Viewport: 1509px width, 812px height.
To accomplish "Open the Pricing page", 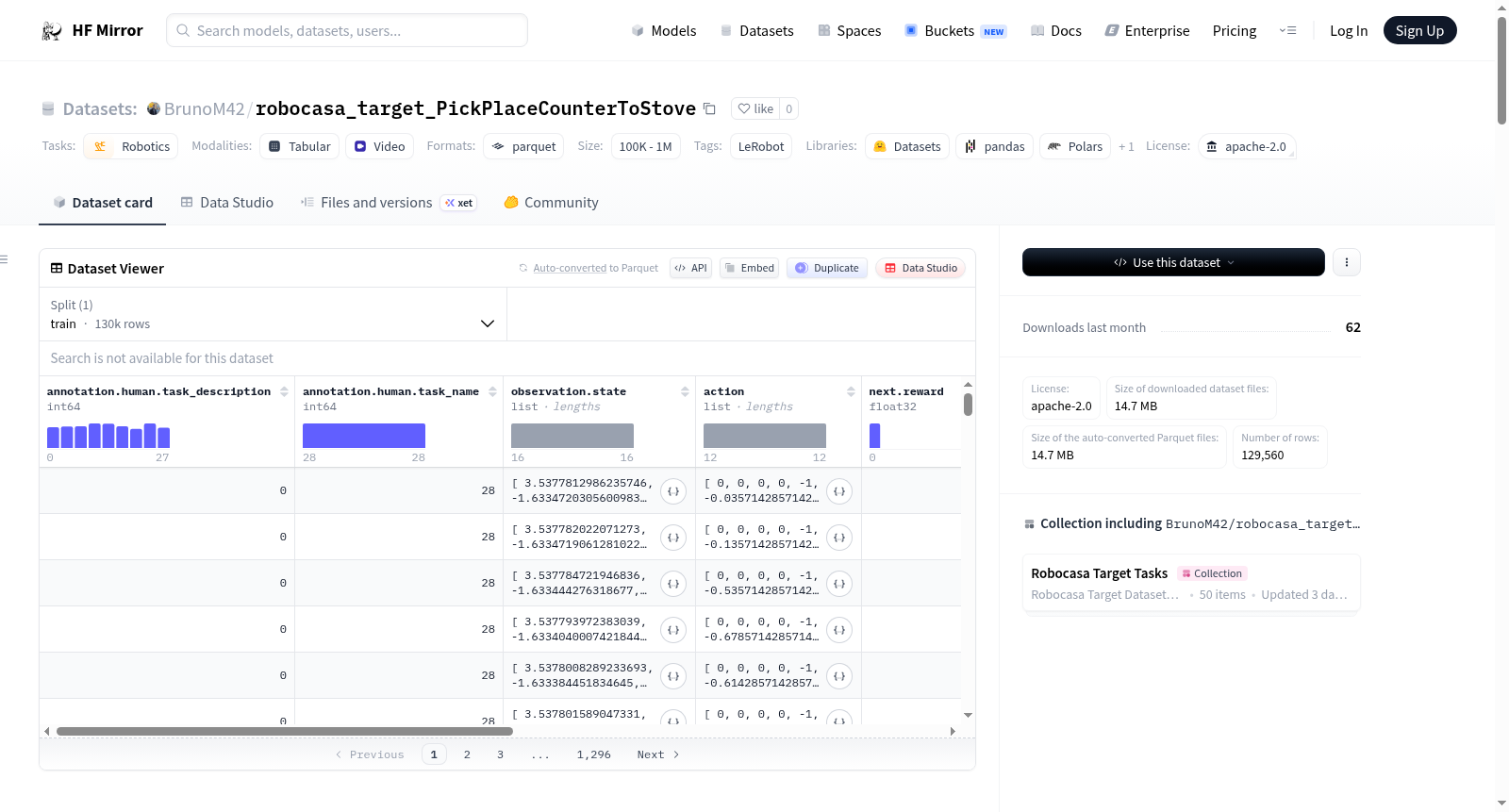I will coord(1234,30).
